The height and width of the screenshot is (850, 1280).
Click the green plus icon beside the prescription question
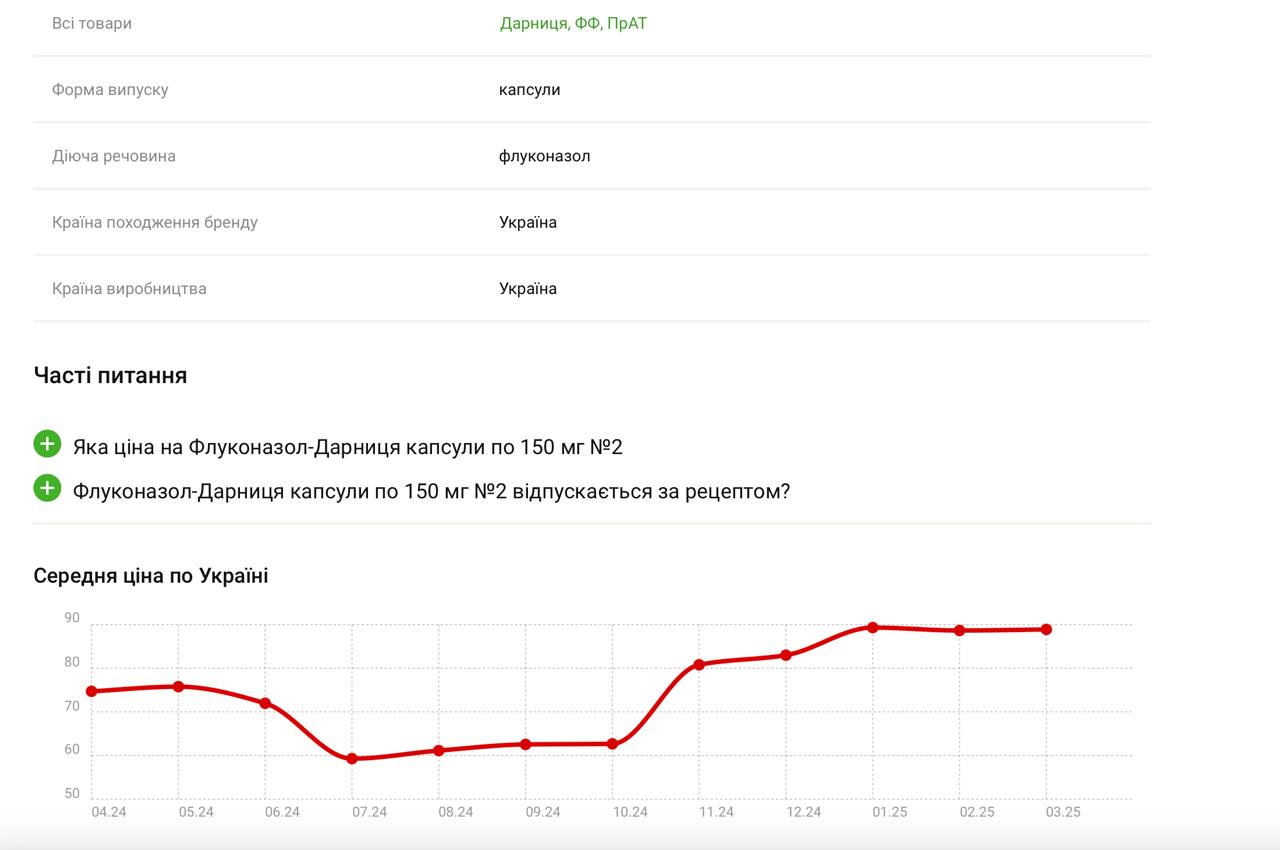[x=47, y=488]
